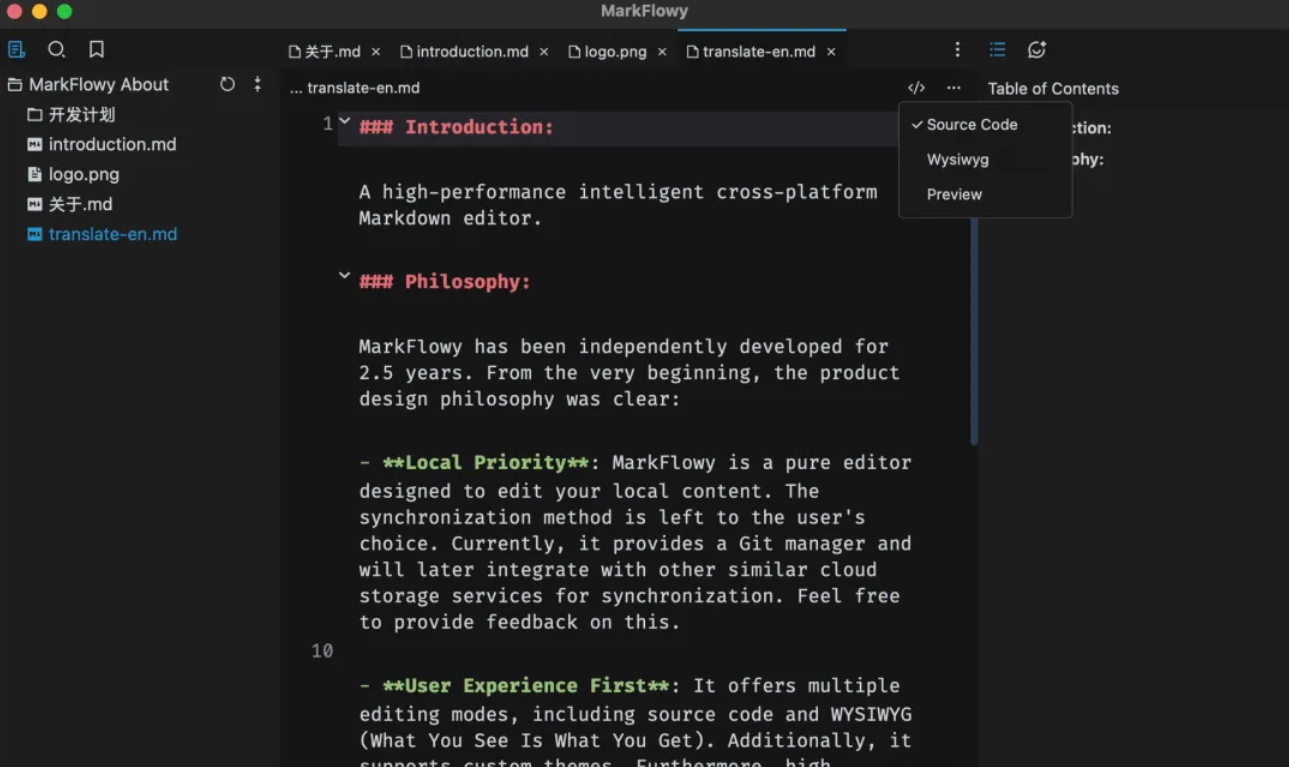Close the translate-en.md tab
Image resolution: width=1289 pixels, height=767 pixels.
831,52
